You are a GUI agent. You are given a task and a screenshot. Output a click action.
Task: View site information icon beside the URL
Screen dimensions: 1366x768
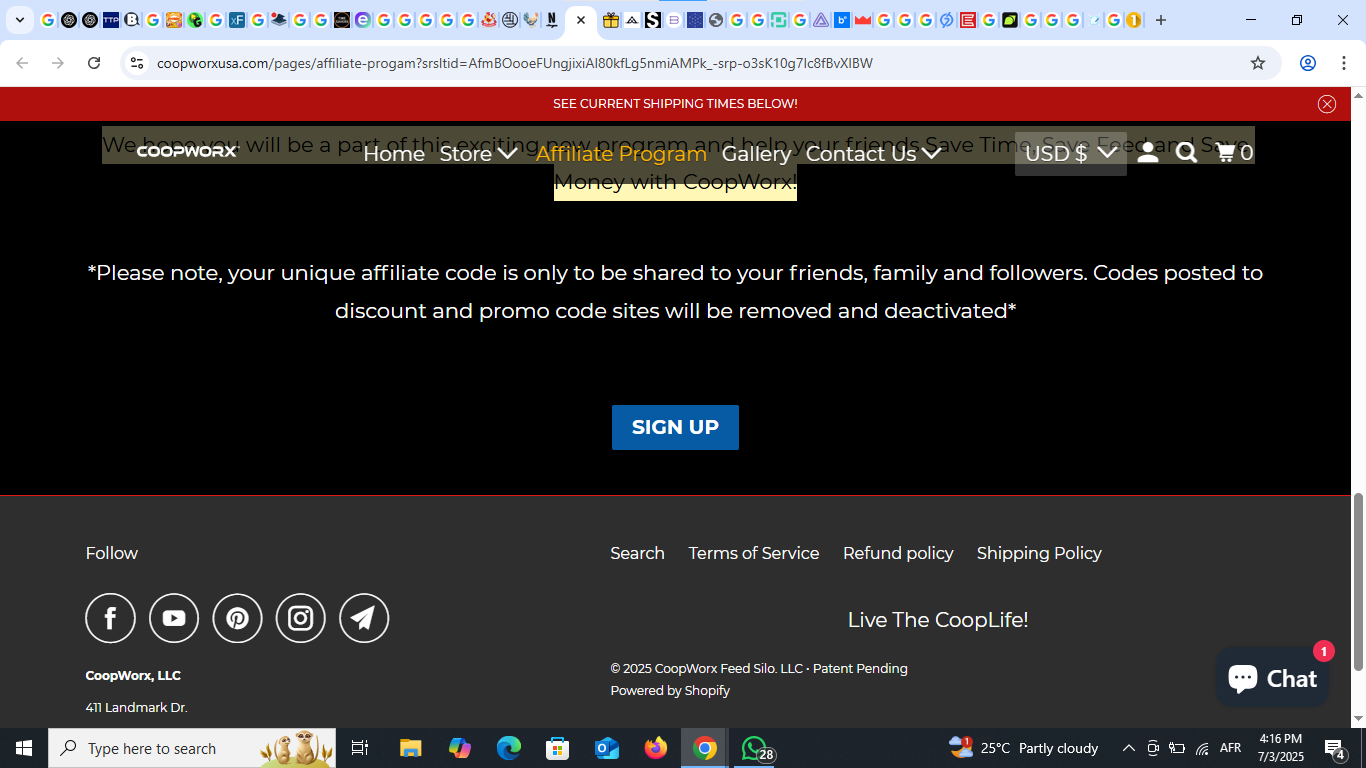(137, 63)
